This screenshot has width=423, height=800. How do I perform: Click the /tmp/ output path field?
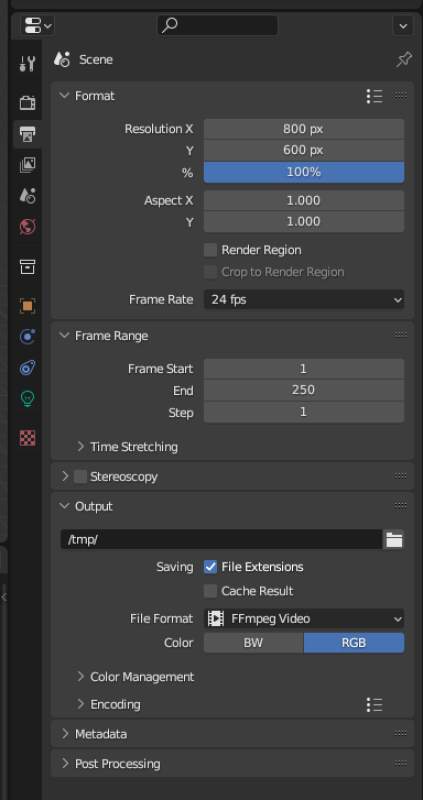tap(221, 540)
